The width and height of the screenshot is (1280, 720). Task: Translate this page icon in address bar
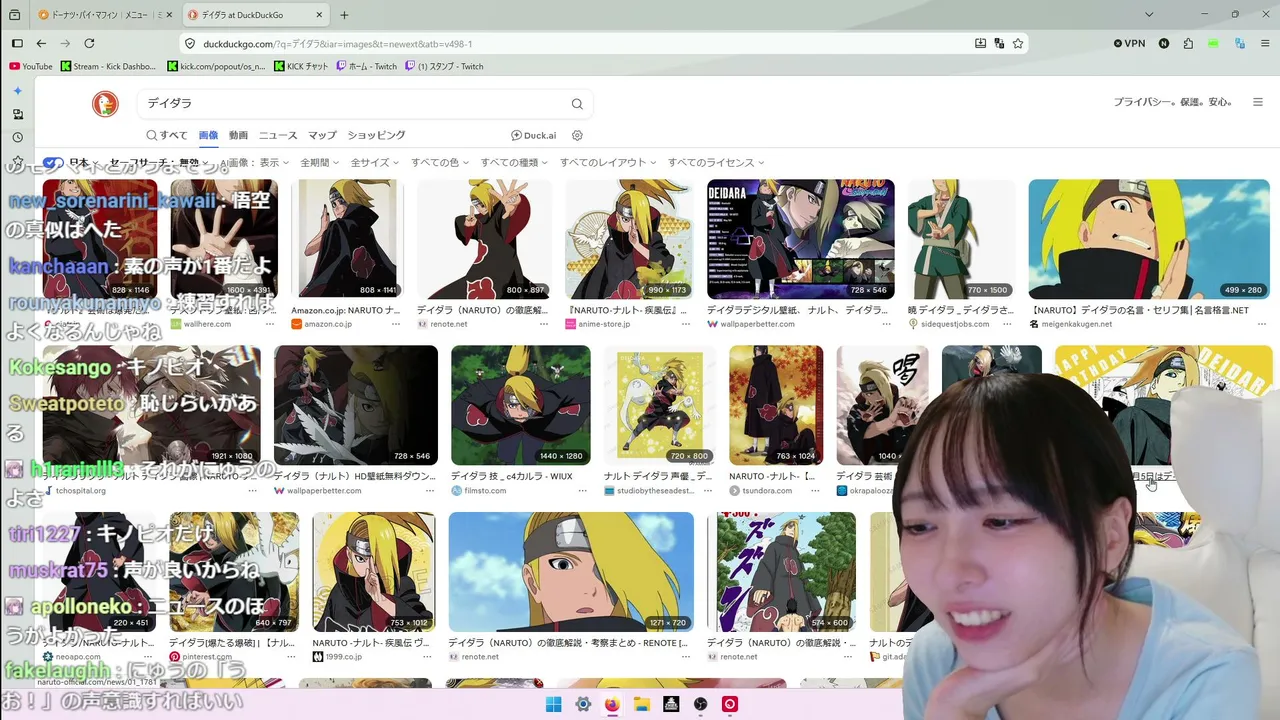[999, 44]
